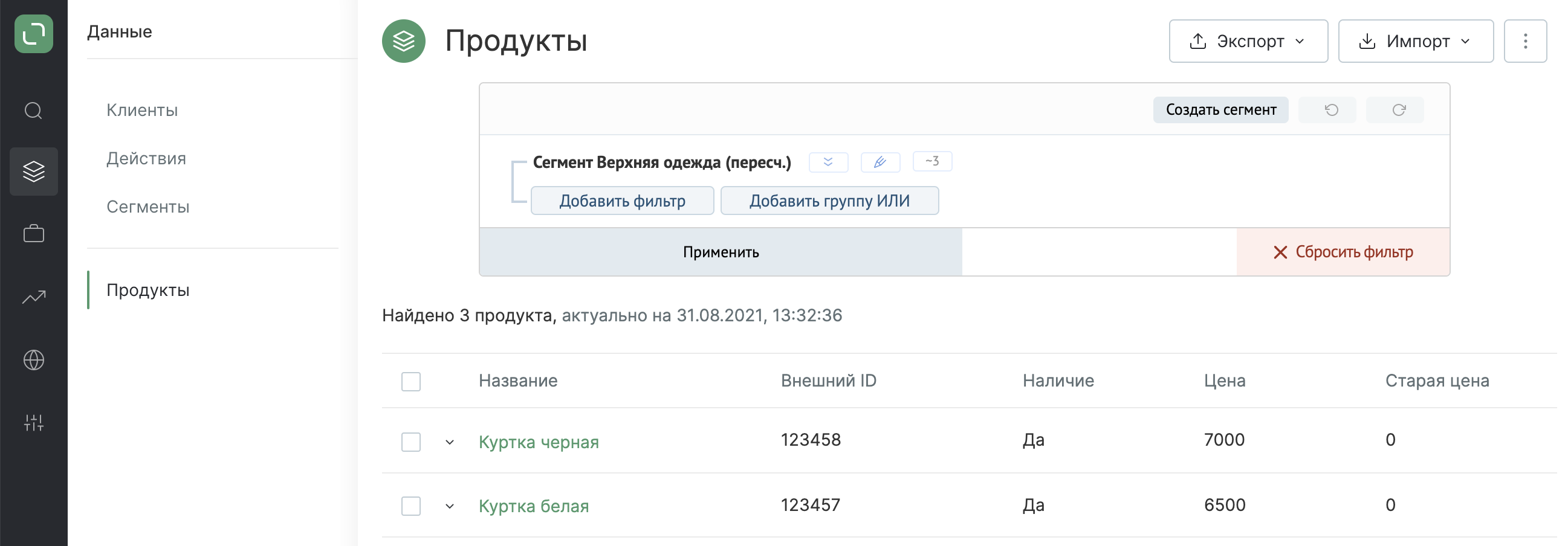The height and width of the screenshot is (546, 1568).
Task: Toggle the select-all checkbox in table header
Action: point(411,382)
